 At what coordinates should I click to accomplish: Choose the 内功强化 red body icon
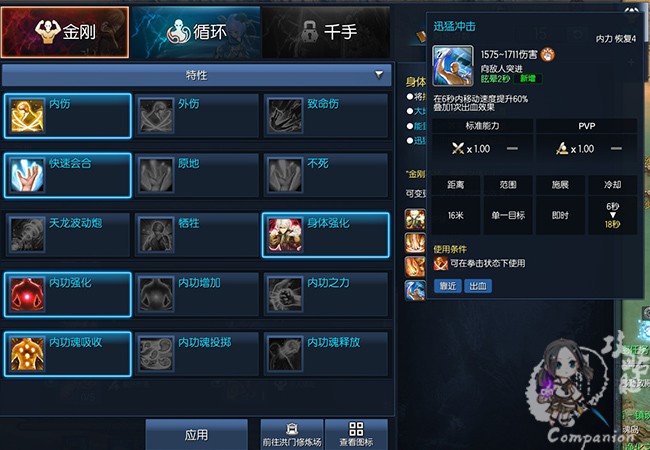tap(27, 295)
